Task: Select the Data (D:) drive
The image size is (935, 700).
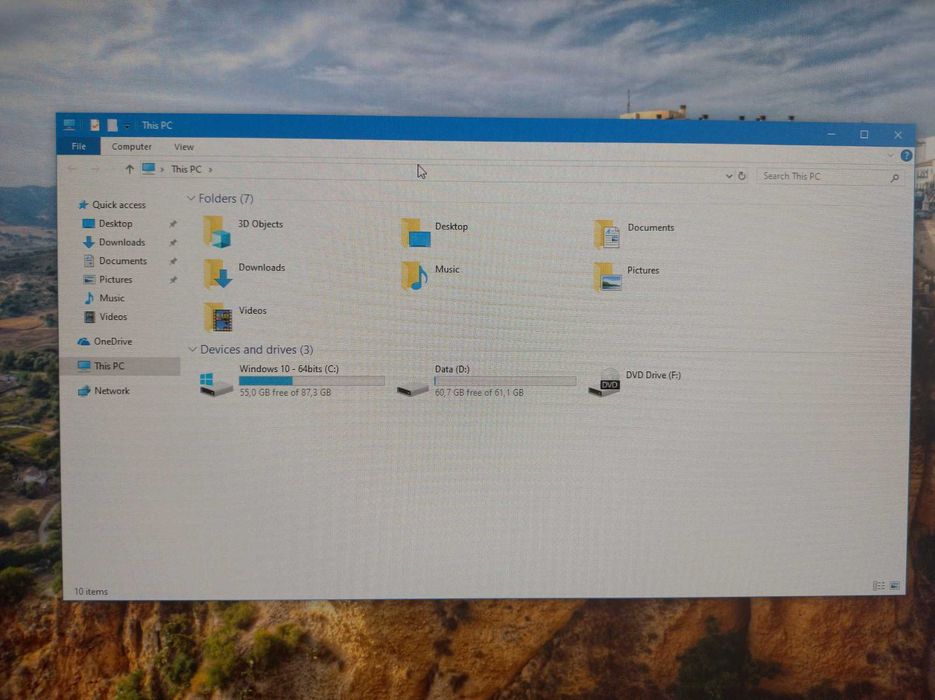Action: (487, 380)
